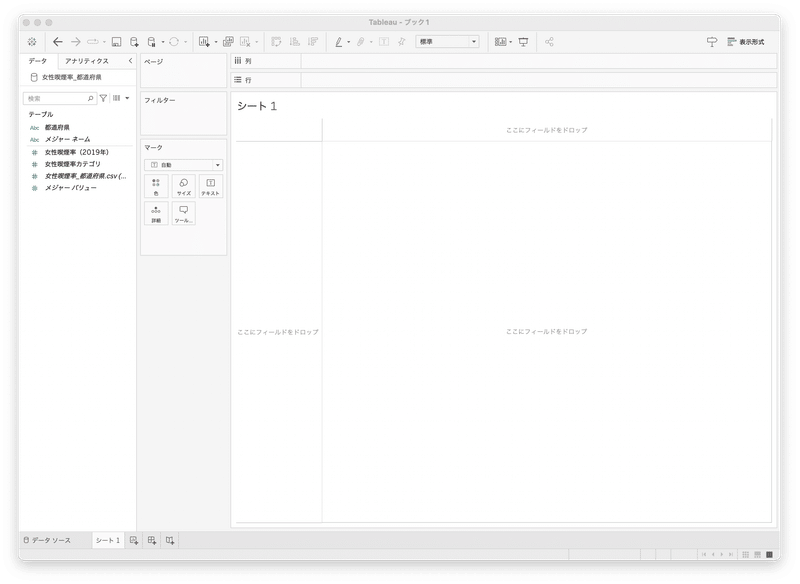The height and width of the screenshot is (584, 800).
Task: Click the 検索 field search box
Action: 60,98
